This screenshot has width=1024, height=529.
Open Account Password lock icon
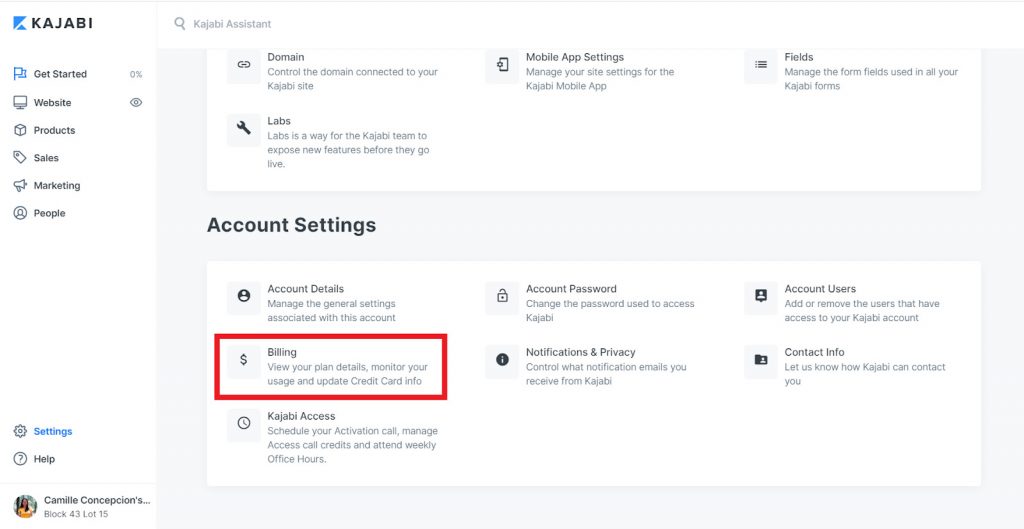coord(502,297)
